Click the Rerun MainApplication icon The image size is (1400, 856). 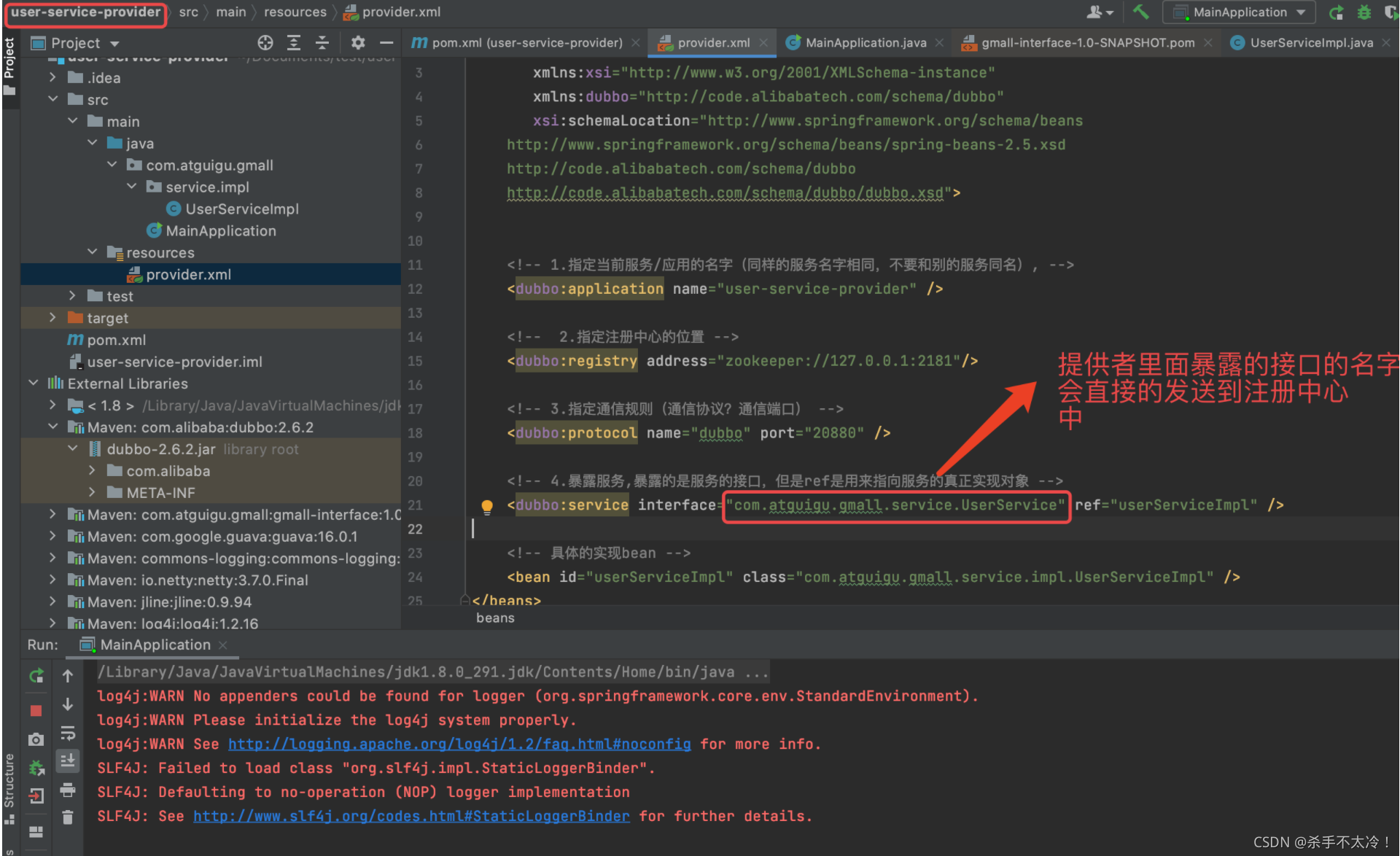point(36,676)
